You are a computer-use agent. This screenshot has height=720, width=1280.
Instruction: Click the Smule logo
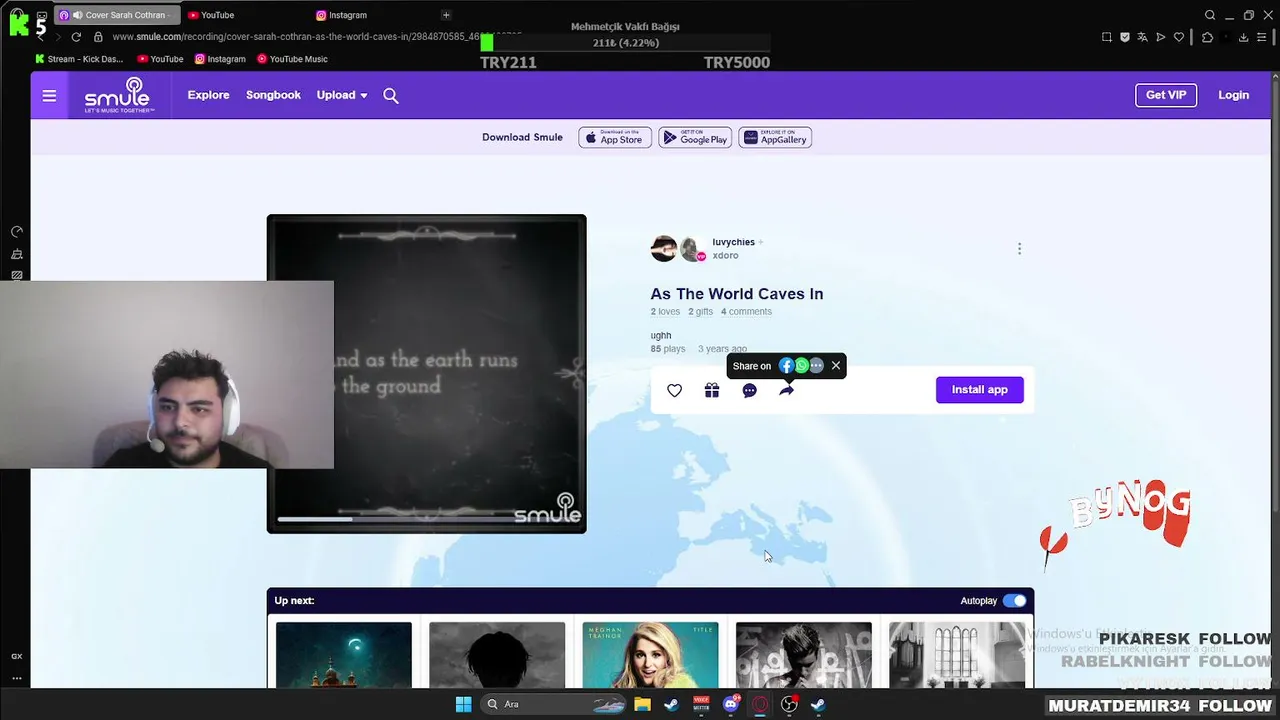[x=119, y=95]
